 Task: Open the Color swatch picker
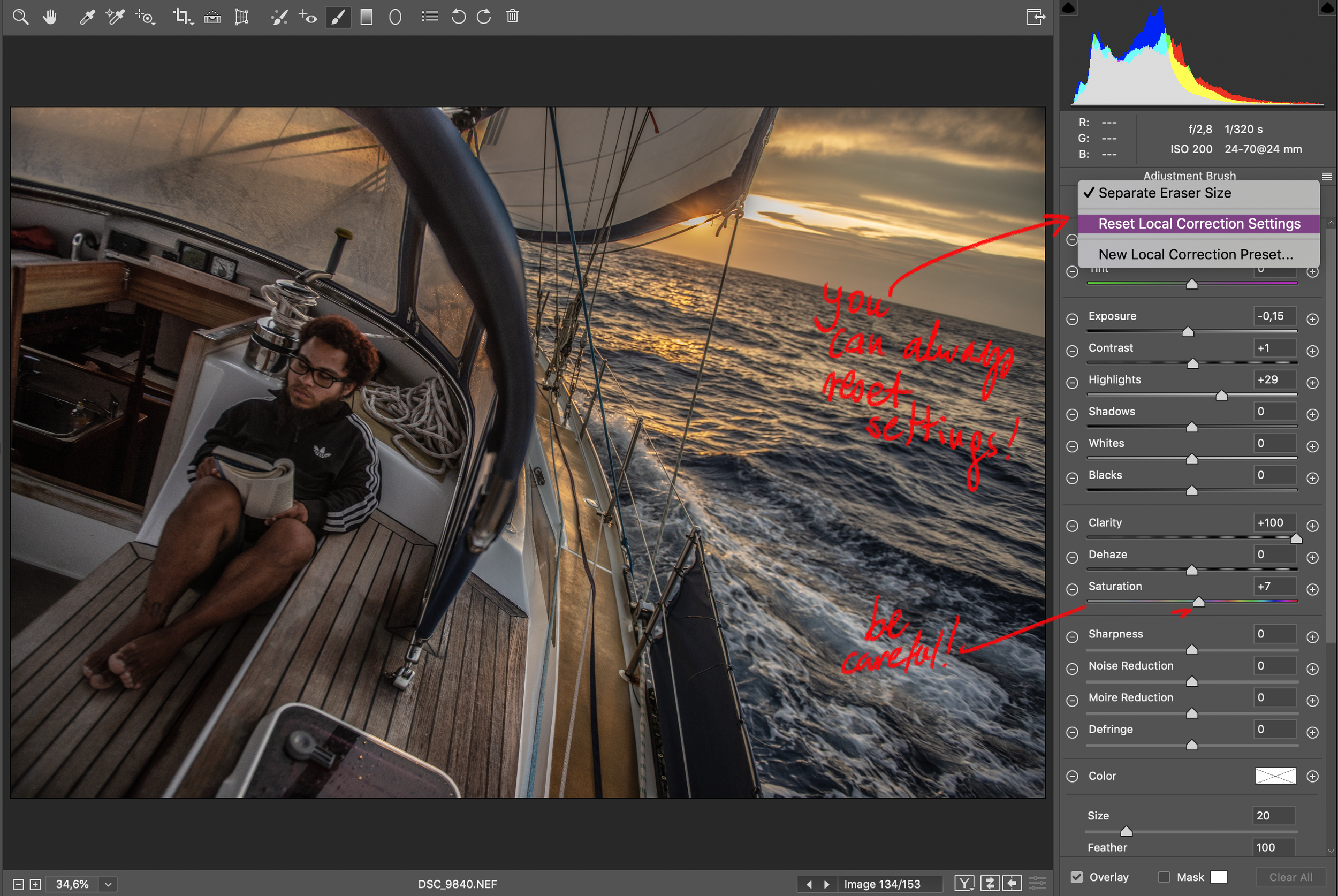pos(1275,776)
